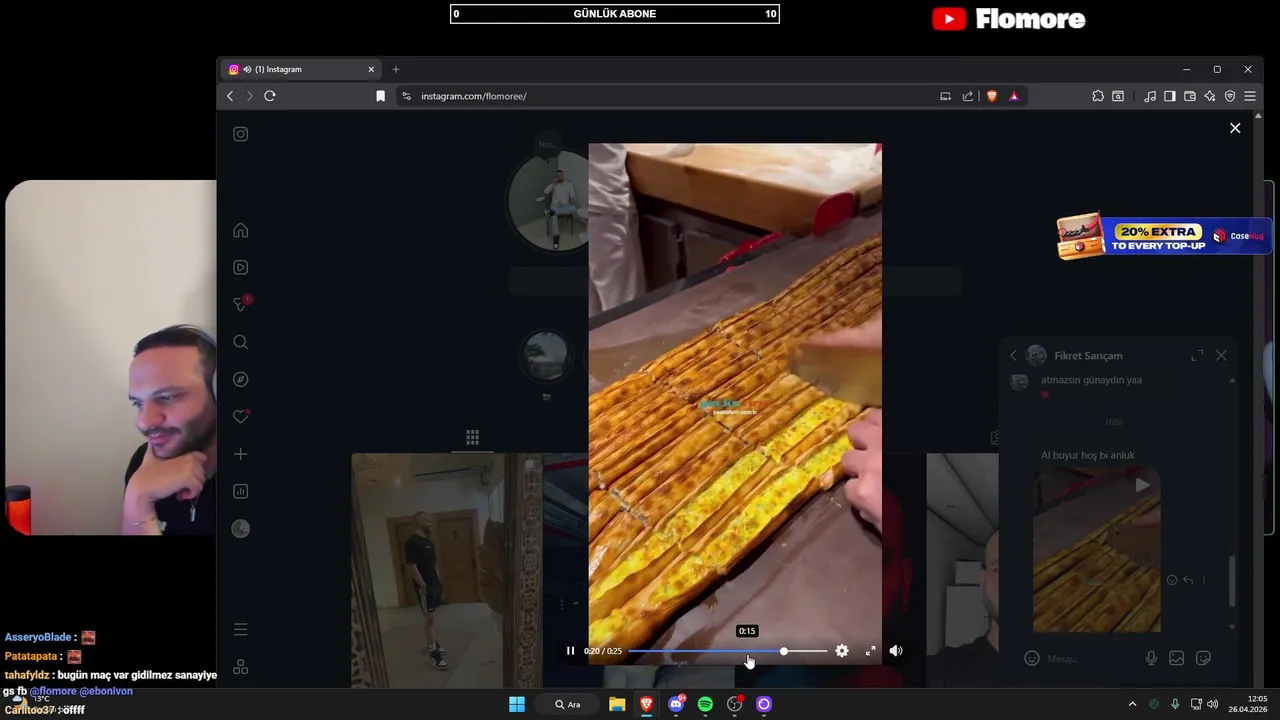
Task: Click the install app icon in address bar
Action: (x=945, y=96)
